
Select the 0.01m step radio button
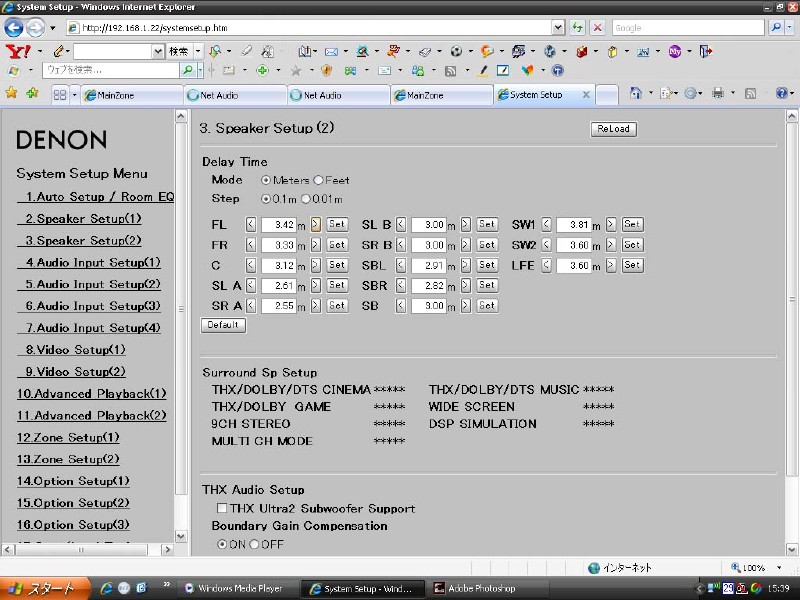(306, 199)
